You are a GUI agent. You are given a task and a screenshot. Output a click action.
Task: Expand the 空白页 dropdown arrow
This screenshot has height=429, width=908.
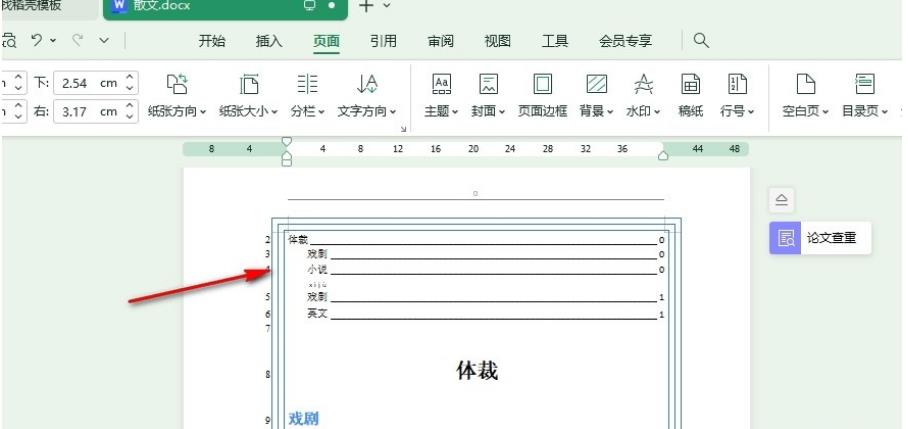click(825, 112)
